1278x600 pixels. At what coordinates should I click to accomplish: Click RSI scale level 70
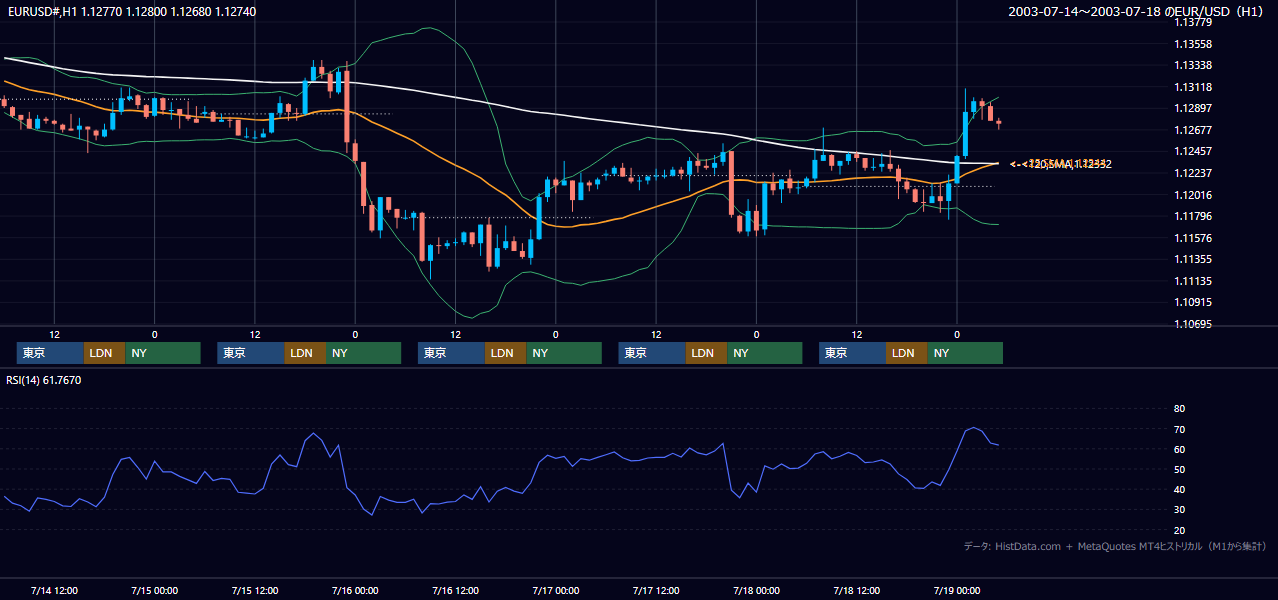point(1179,430)
